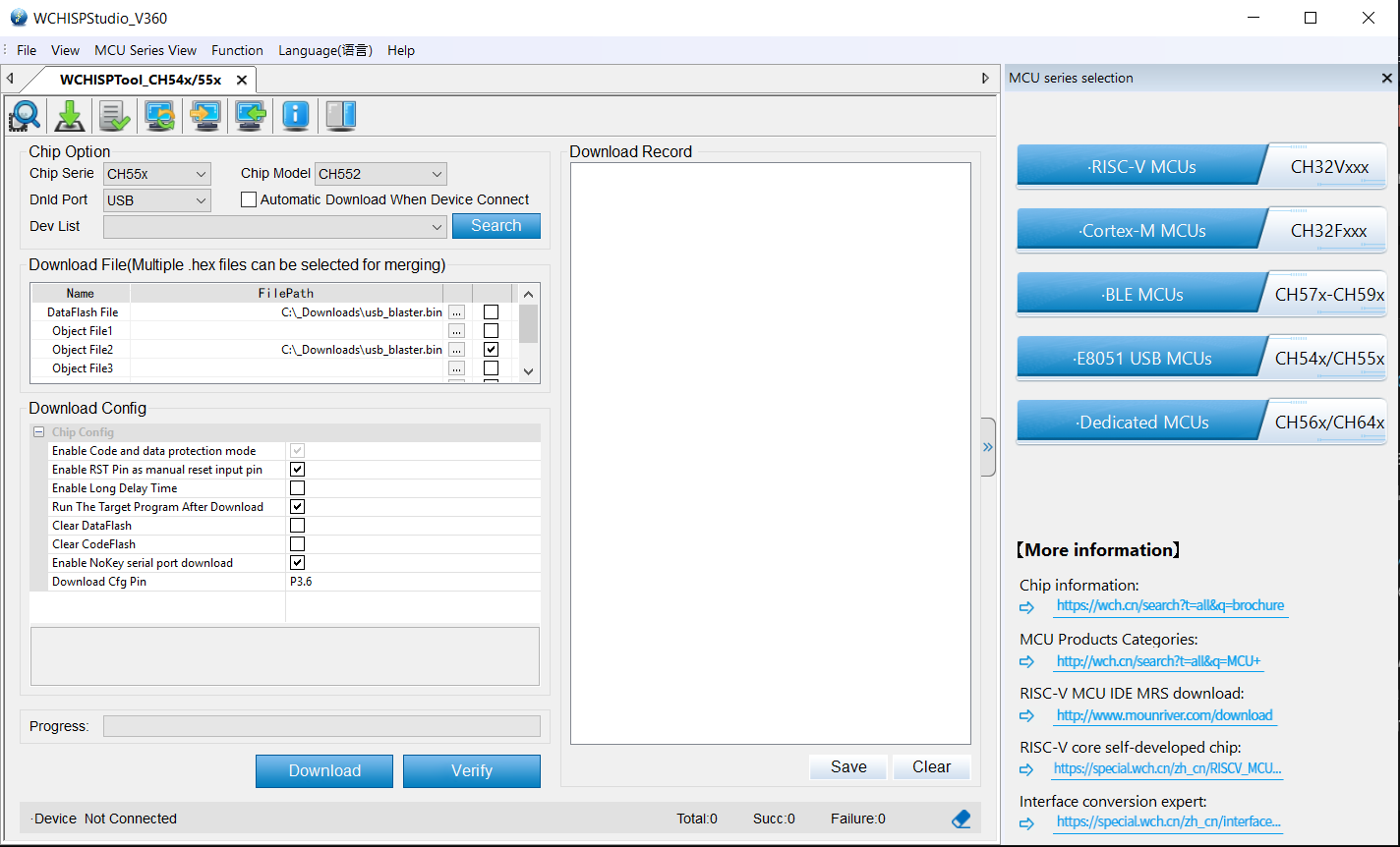The height and width of the screenshot is (847, 1400).
Task: Open the Dnld Port USB dropdown
Action: pos(157,200)
